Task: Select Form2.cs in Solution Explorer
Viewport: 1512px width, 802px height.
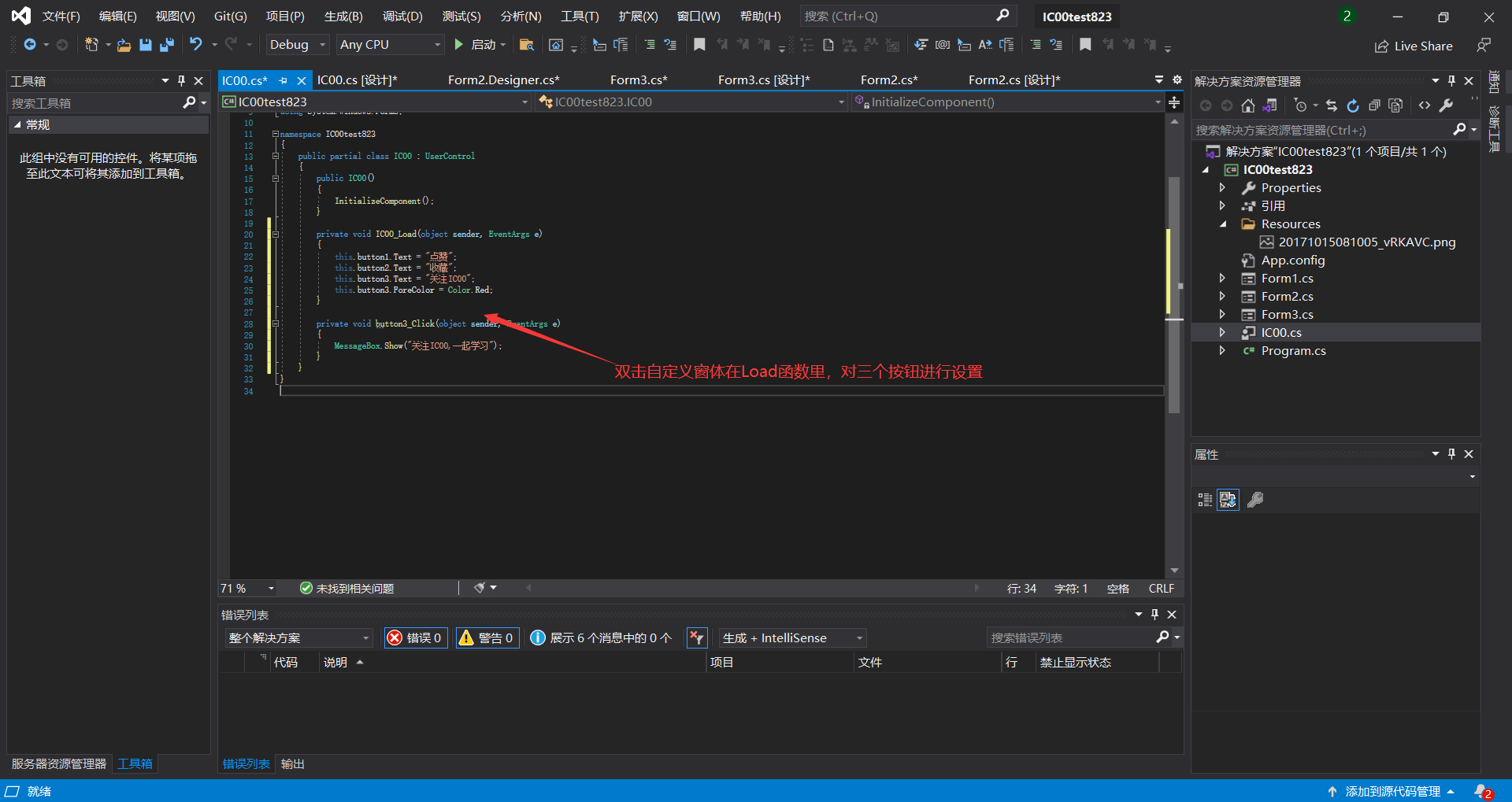Action: (1287, 296)
